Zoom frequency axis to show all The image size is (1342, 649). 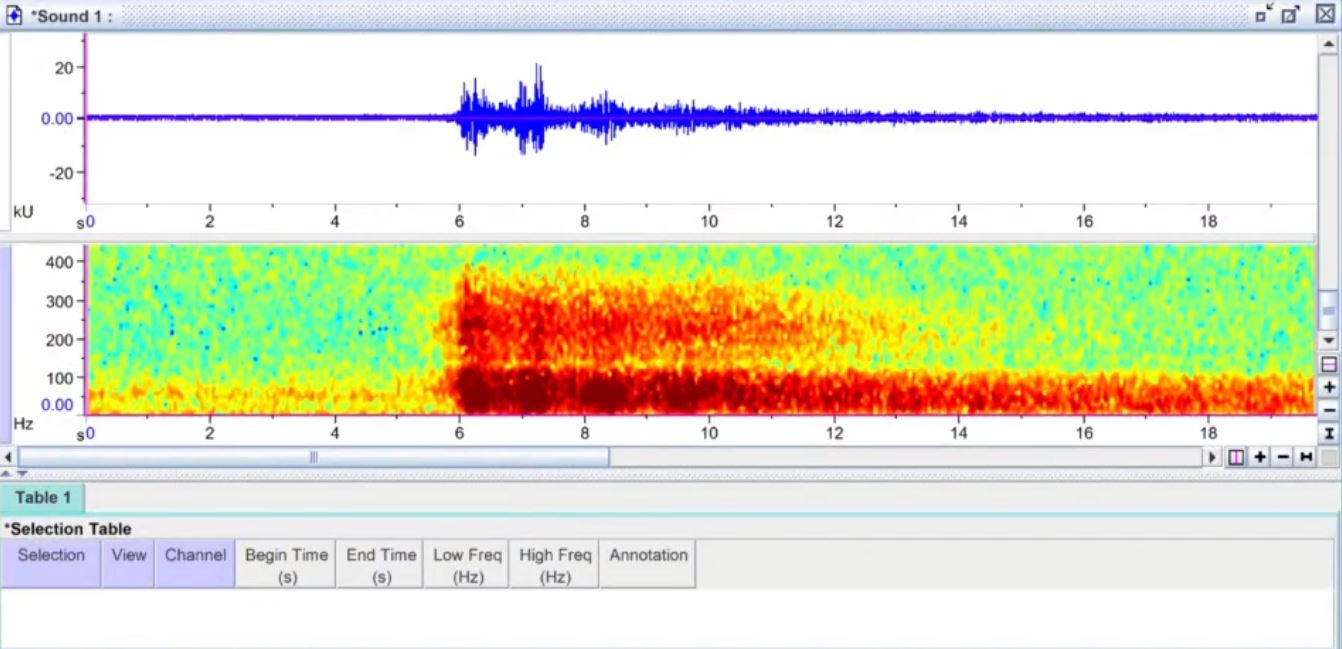click(1328, 433)
